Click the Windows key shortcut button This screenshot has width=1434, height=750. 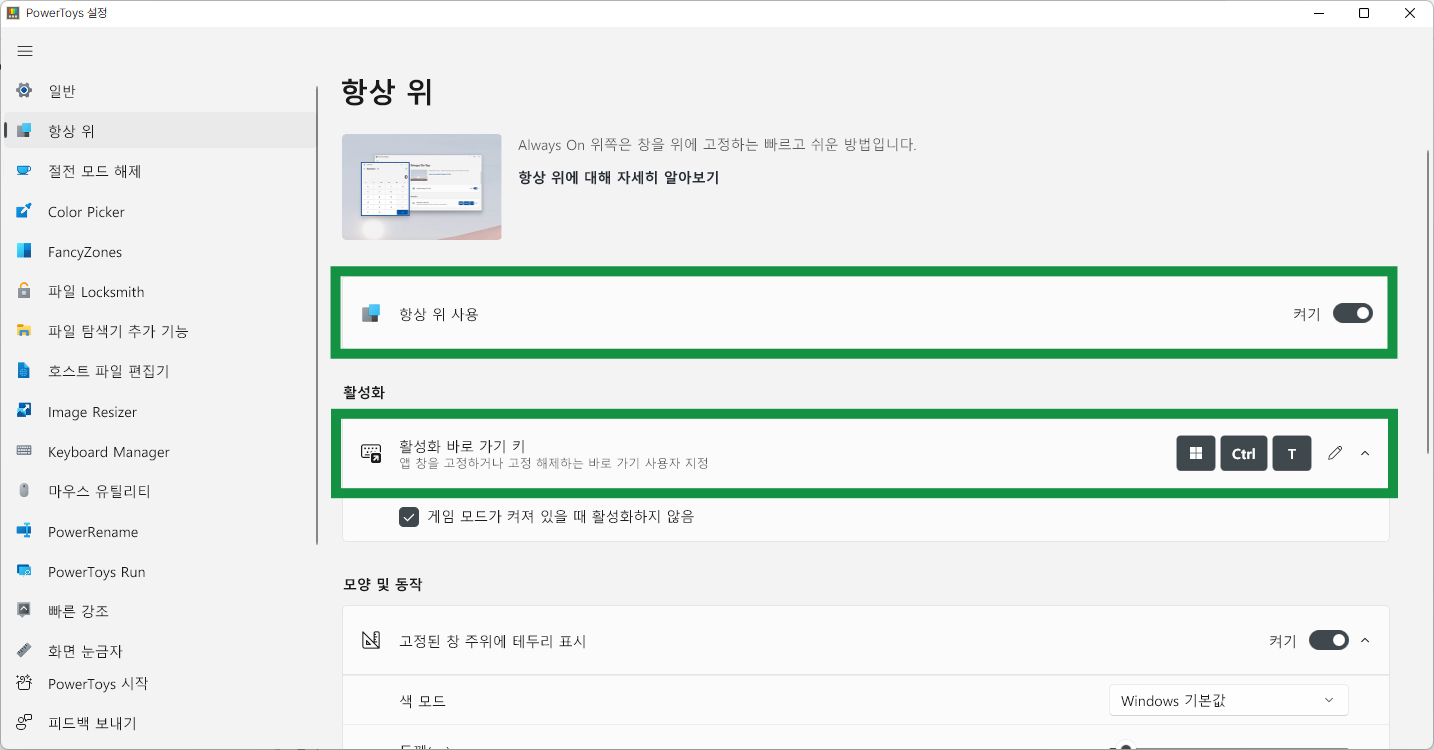(1196, 453)
